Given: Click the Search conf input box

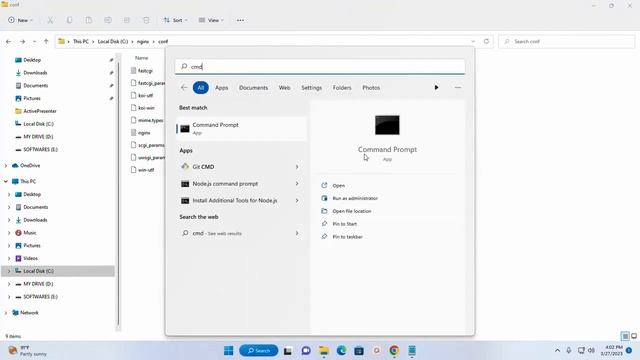Looking at the screenshot, I should pyautogui.click(x=567, y=41).
